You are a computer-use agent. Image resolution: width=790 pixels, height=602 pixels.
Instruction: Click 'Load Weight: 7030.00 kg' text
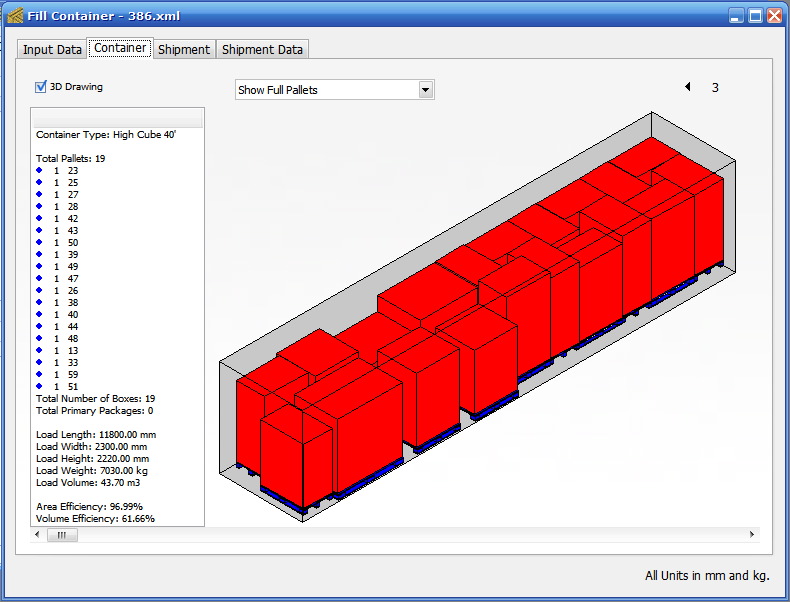[x=92, y=471]
